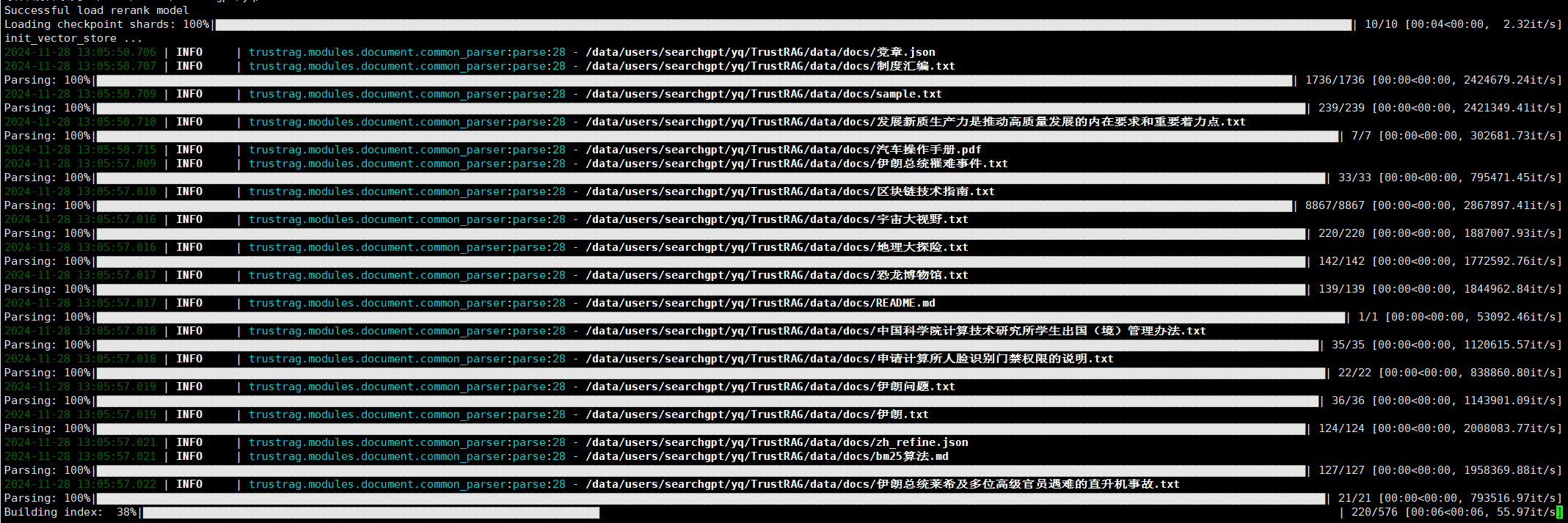The height and width of the screenshot is (523, 1568).
Task: Click the file path ending in 宇宙大视野.txt
Action: pos(777,219)
